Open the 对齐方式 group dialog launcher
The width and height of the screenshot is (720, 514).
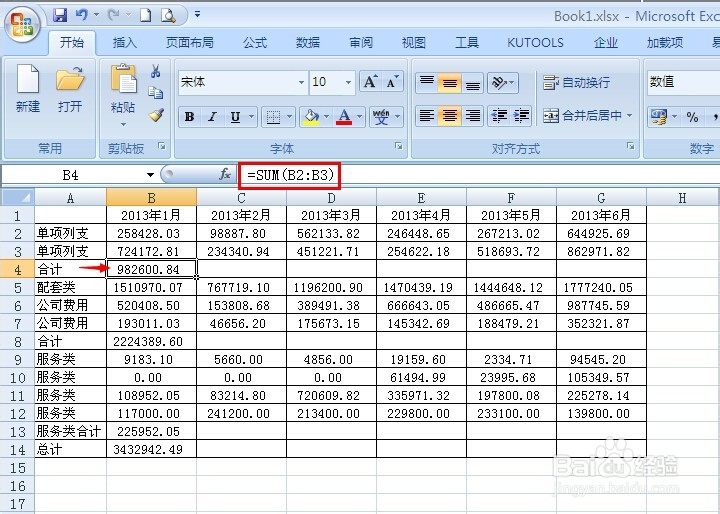[x=630, y=146]
